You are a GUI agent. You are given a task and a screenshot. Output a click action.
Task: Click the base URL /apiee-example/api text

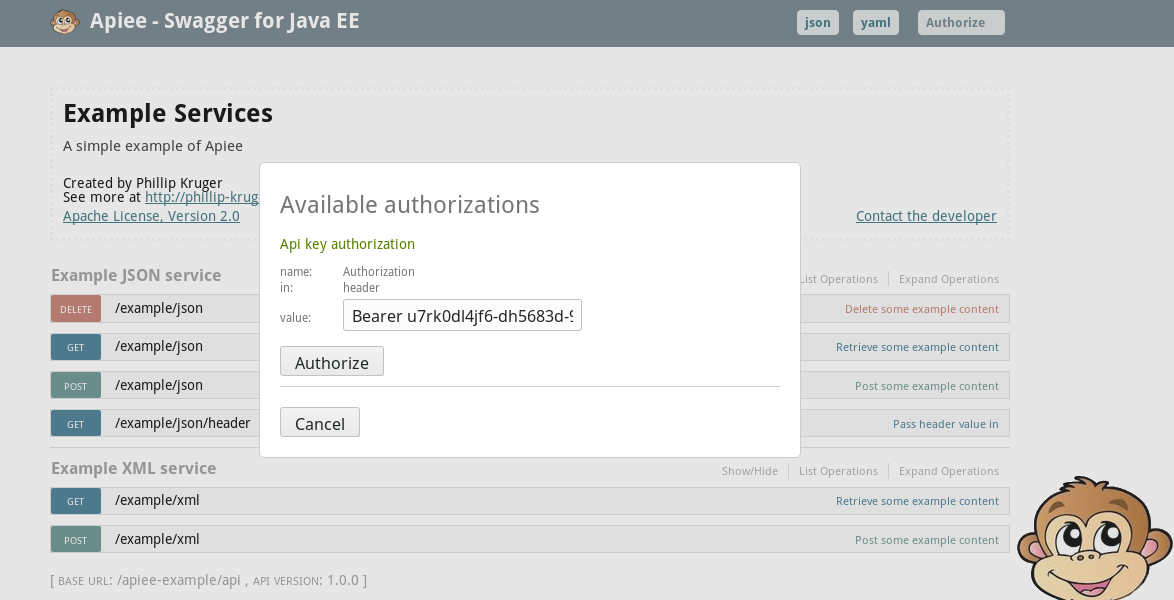pos(178,581)
